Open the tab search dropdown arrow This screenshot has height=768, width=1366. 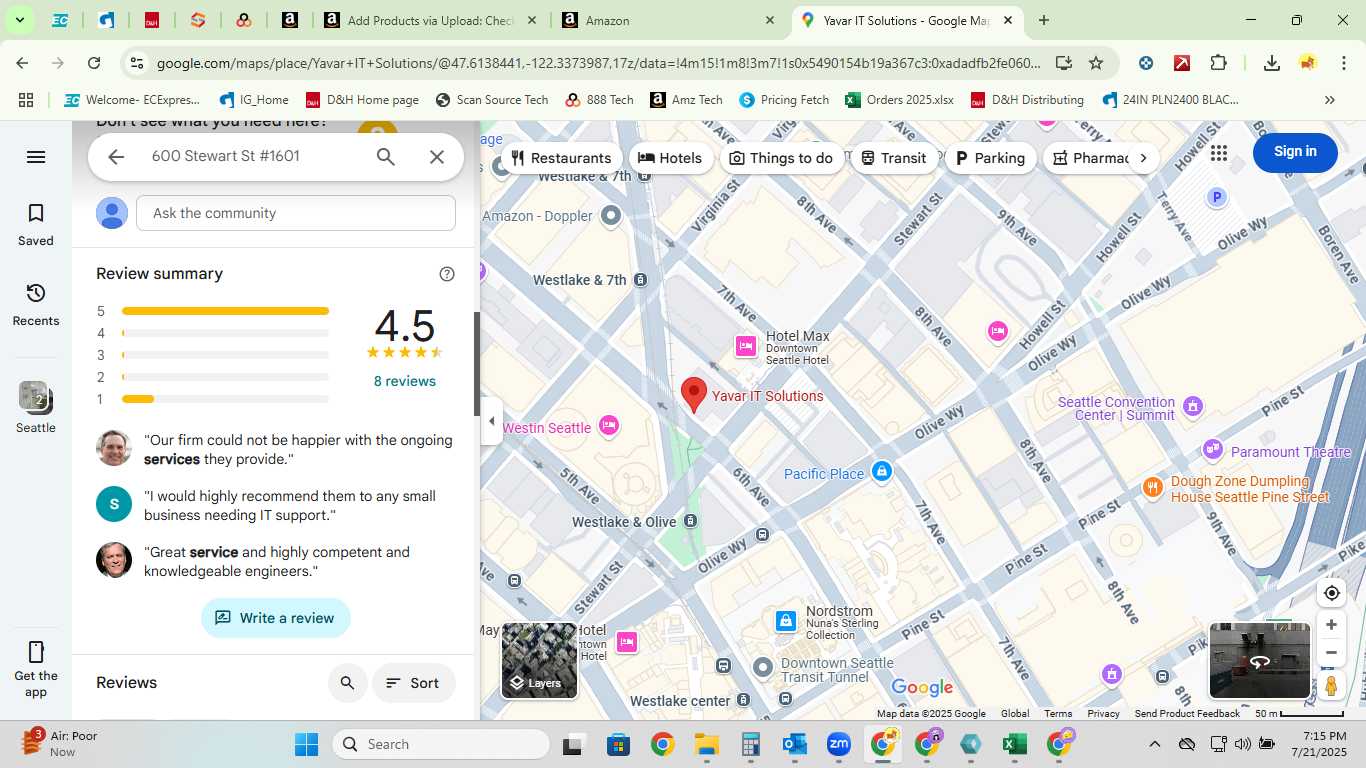tap(19, 20)
